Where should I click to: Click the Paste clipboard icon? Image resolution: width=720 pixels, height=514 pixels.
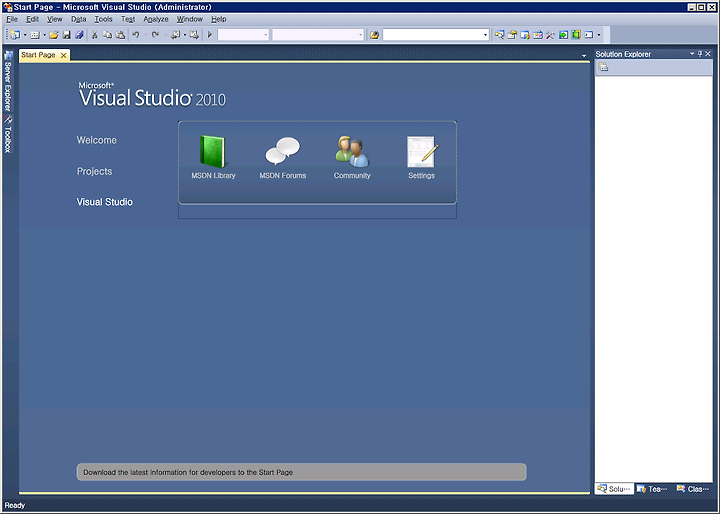pyautogui.click(x=120, y=35)
